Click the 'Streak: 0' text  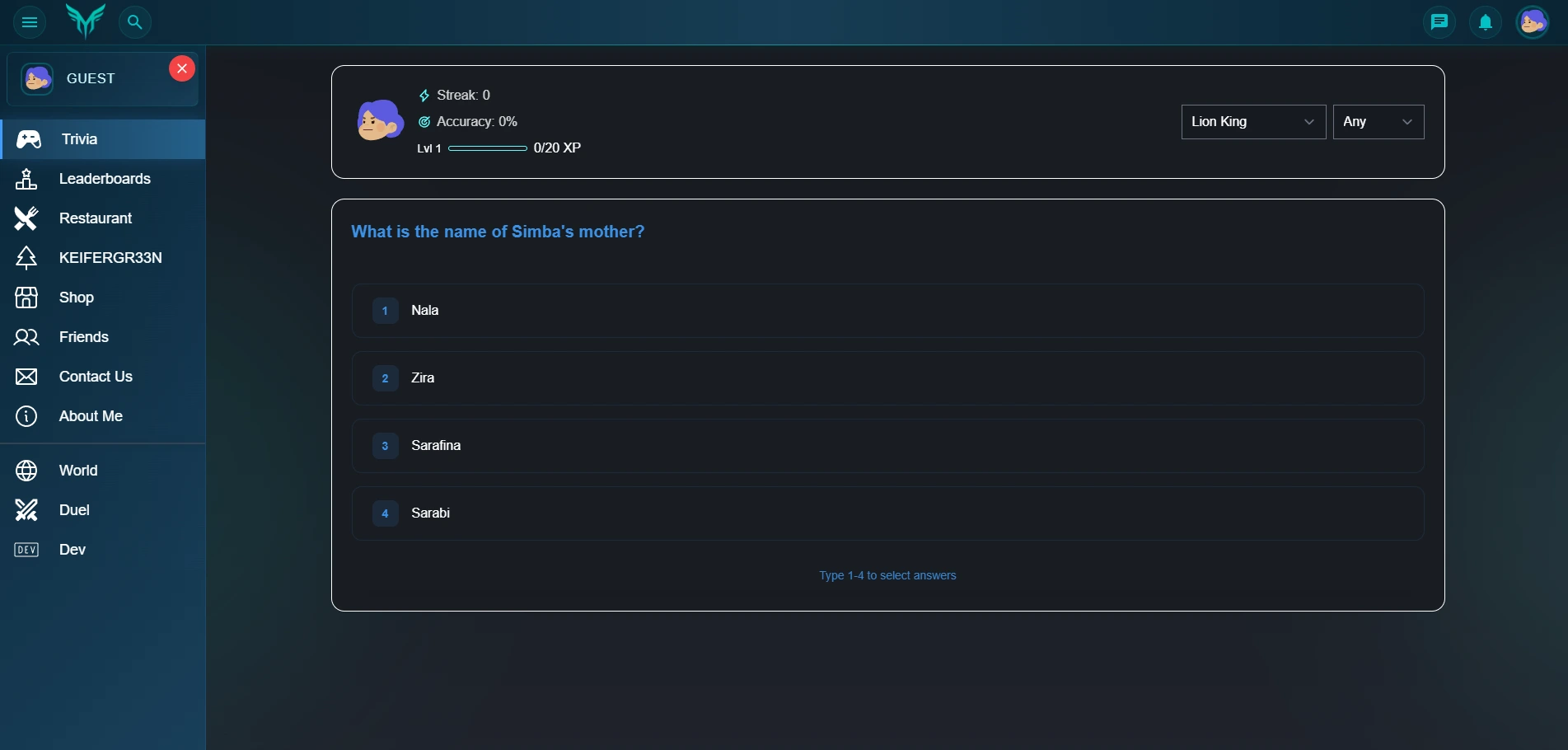tap(463, 96)
